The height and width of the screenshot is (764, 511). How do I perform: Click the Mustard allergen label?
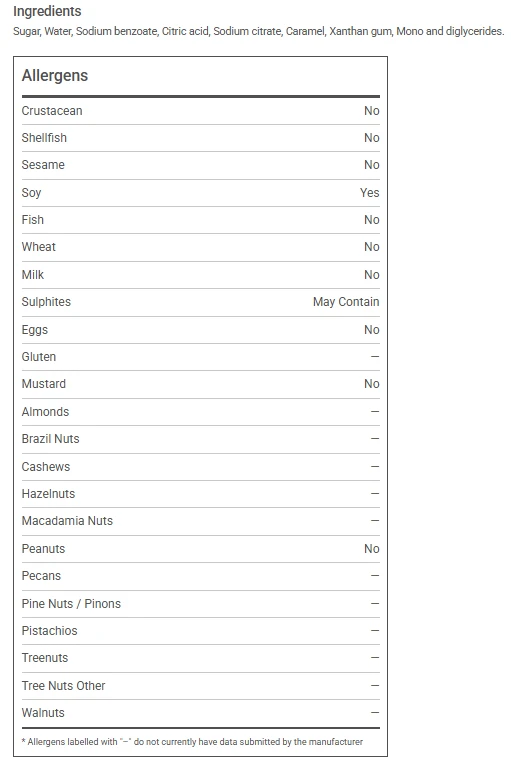43,384
